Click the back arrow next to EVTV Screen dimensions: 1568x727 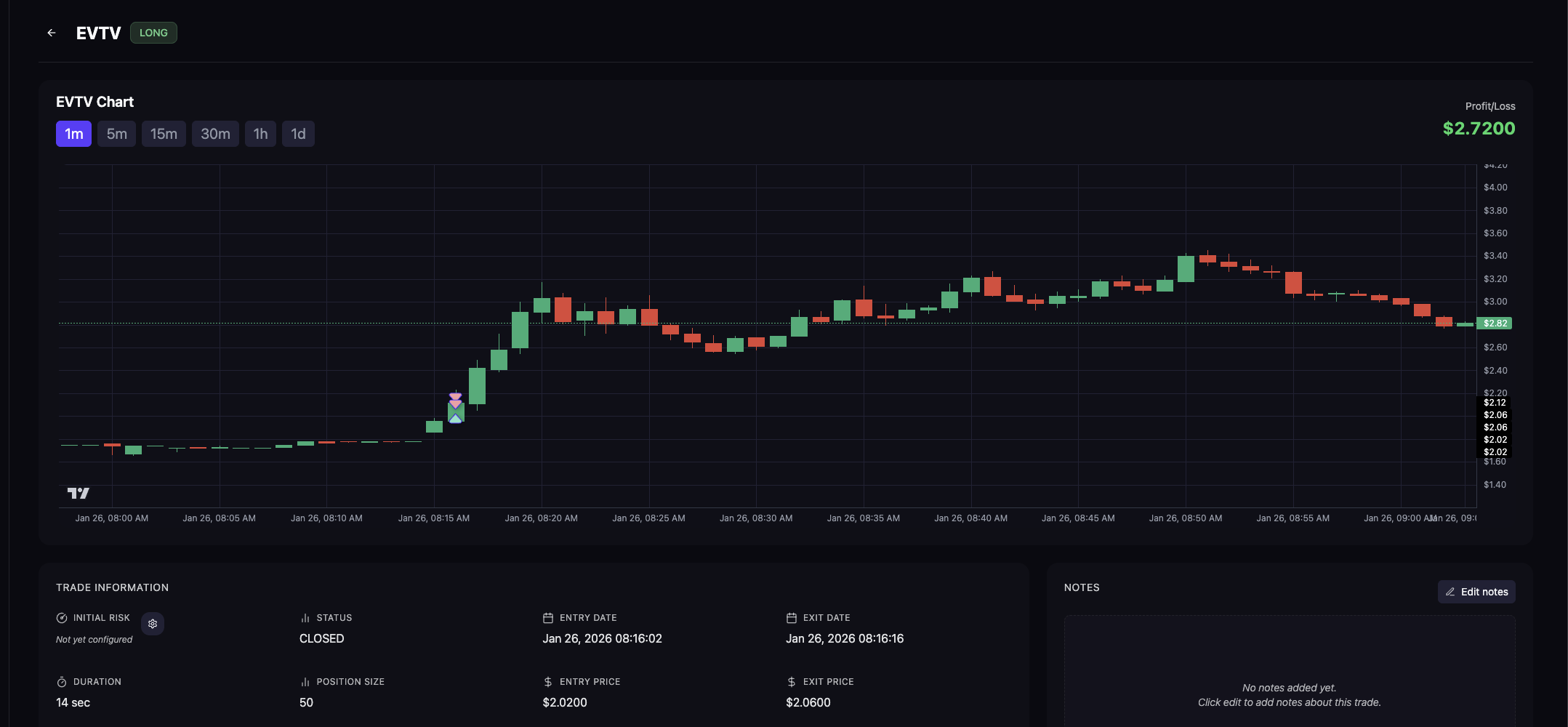pos(52,33)
